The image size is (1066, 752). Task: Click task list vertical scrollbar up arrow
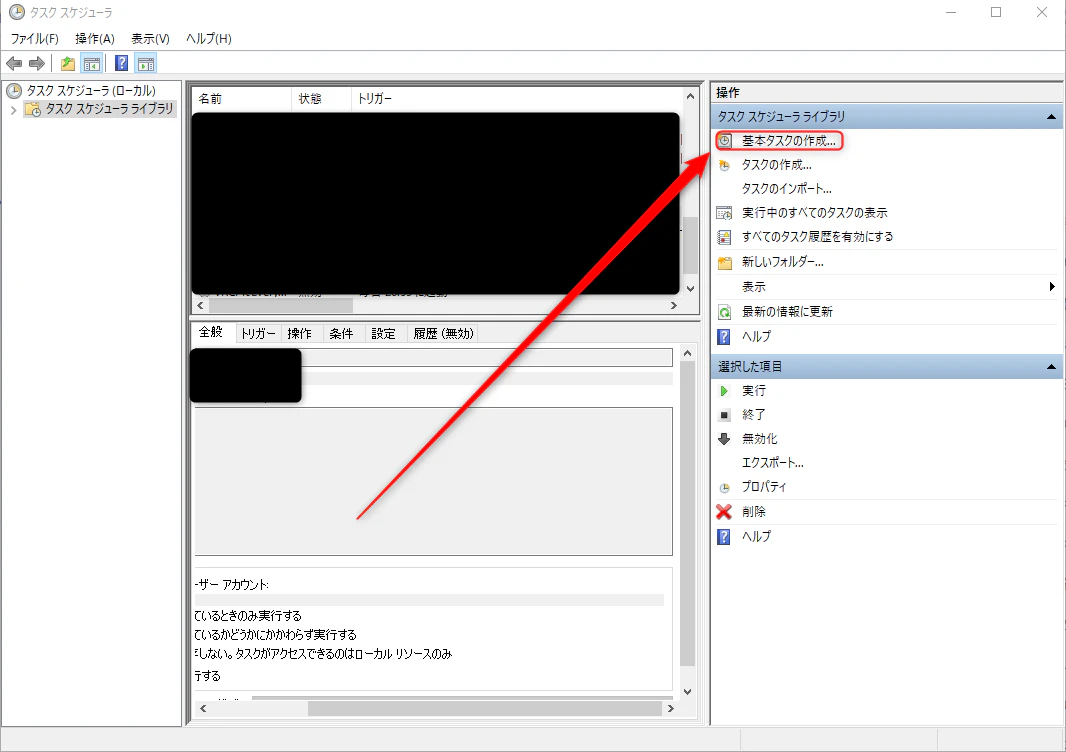point(691,97)
